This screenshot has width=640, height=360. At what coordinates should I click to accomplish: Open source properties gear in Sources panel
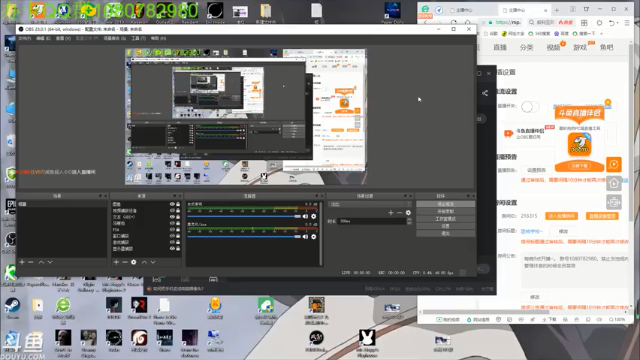click(134, 262)
